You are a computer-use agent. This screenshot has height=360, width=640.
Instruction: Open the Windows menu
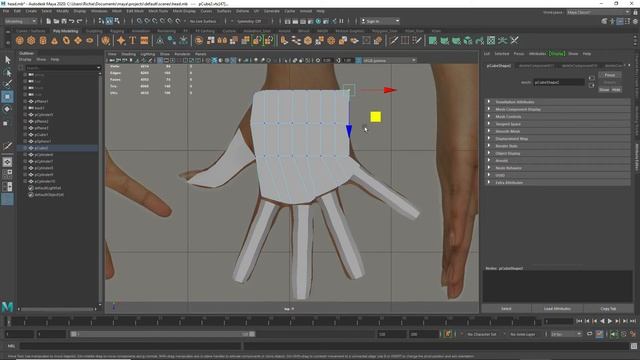click(x=99, y=11)
